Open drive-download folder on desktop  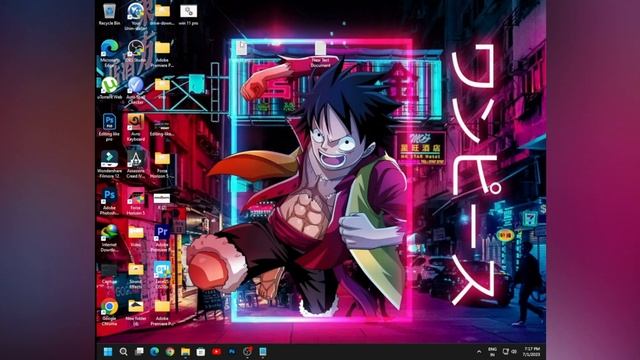point(162,15)
